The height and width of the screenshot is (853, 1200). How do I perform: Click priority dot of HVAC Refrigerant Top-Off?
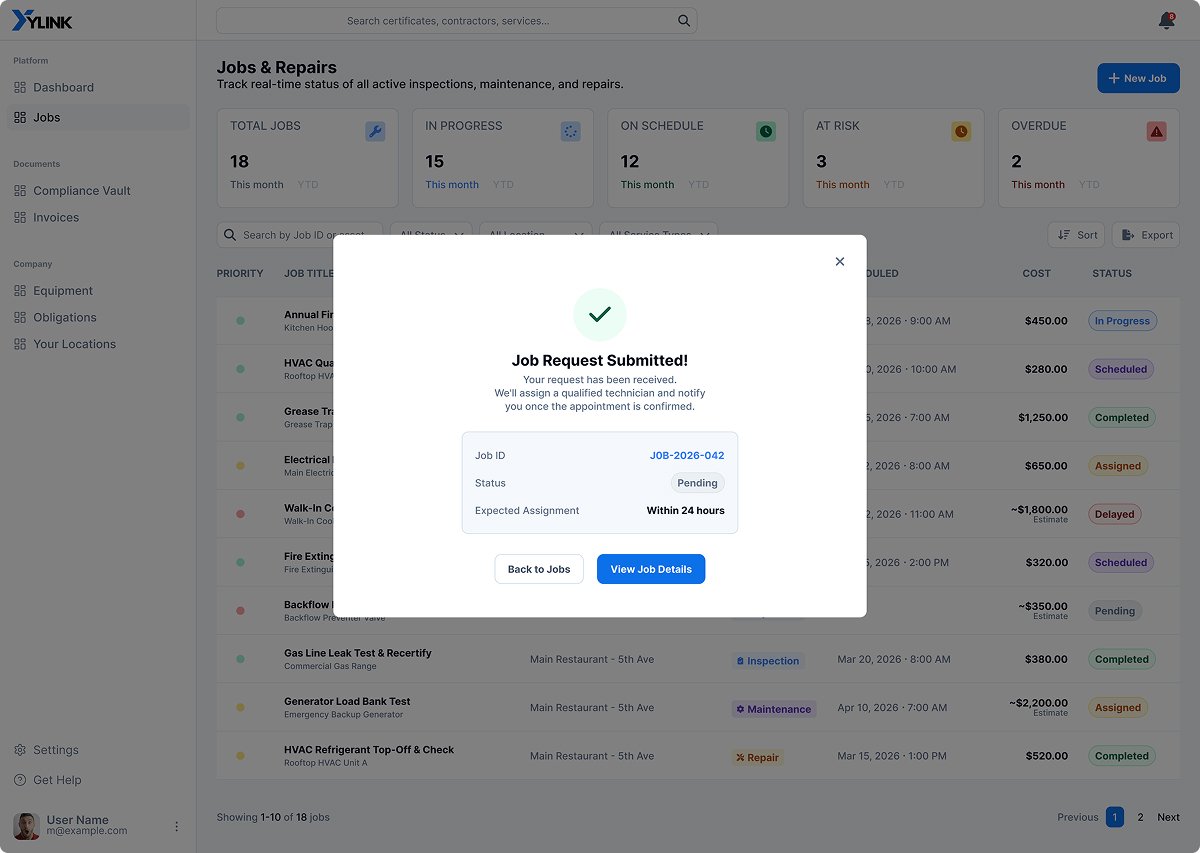pyautogui.click(x=240, y=756)
